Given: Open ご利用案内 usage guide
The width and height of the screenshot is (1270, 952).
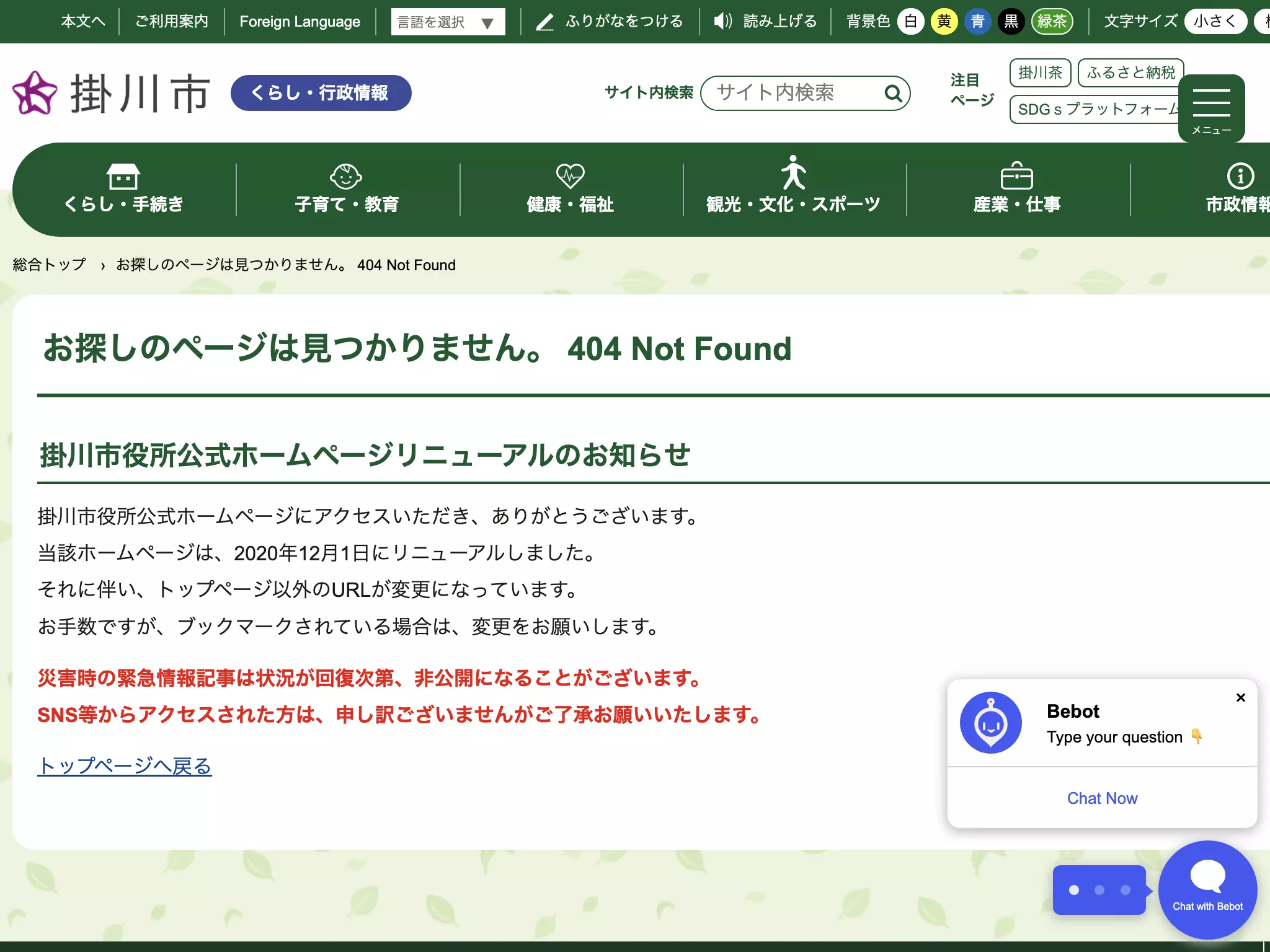Looking at the screenshot, I should pyautogui.click(x=172, y=22).
